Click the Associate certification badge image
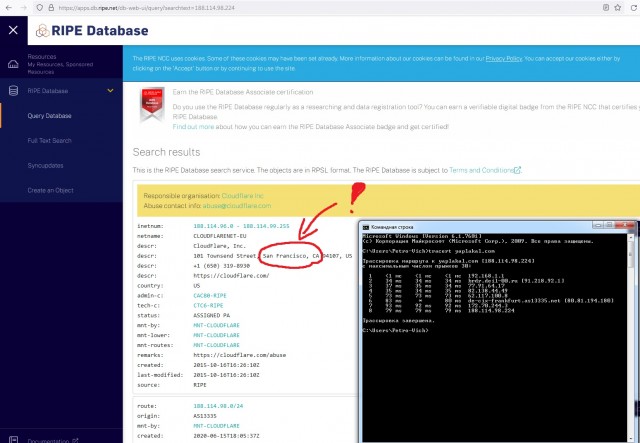640x443 pixels. tap(152, 105)
